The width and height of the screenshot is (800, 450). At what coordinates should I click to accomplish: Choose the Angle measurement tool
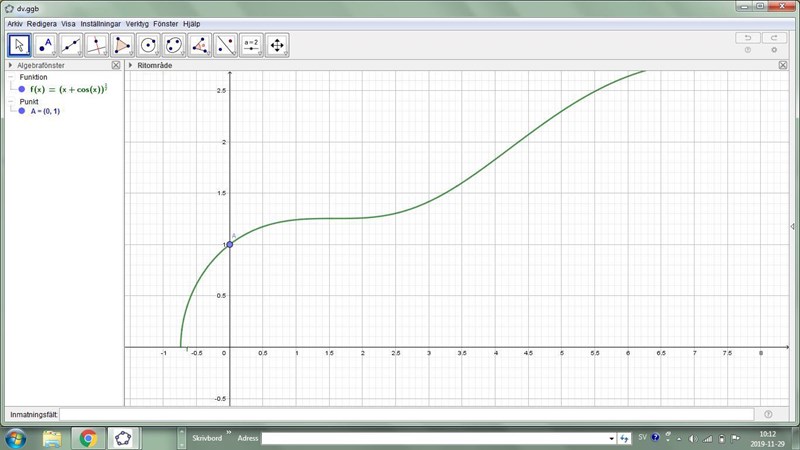[200, 45]
